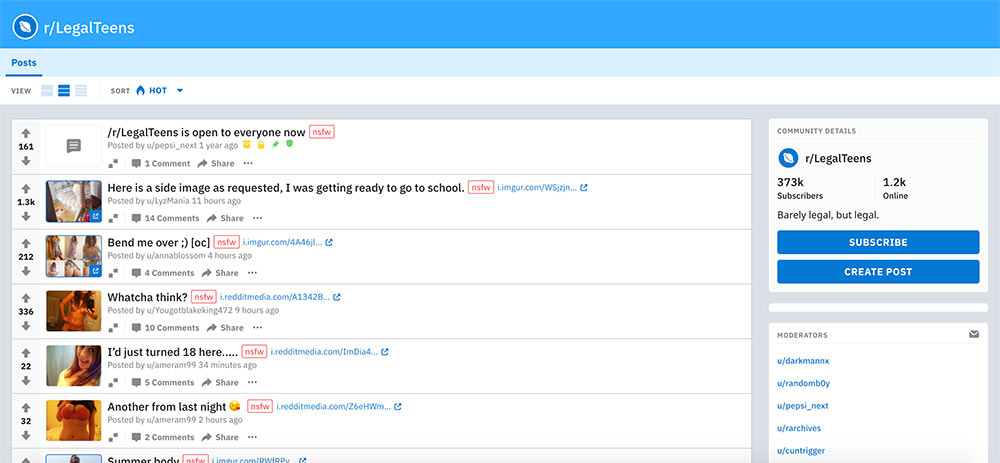Click the text-post thumbnail on the pinned post
Image resolution: width=1000 pixels, height=463 pixels.
pyautogui.click(x=73, y=146)
